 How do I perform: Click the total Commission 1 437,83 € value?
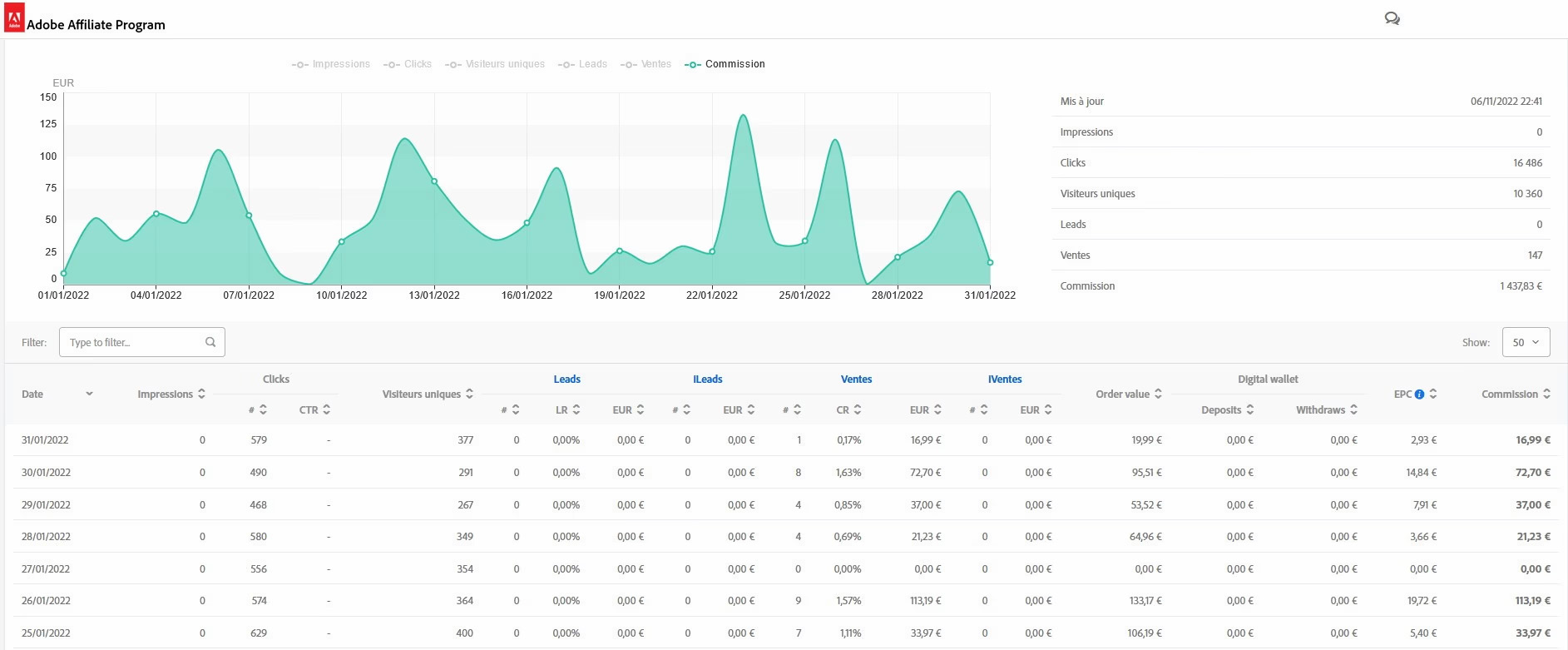[1521, 286]
